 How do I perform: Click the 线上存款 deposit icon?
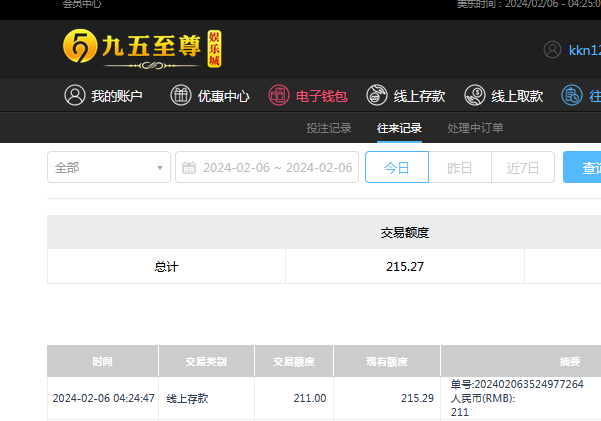tap(377, 95)
